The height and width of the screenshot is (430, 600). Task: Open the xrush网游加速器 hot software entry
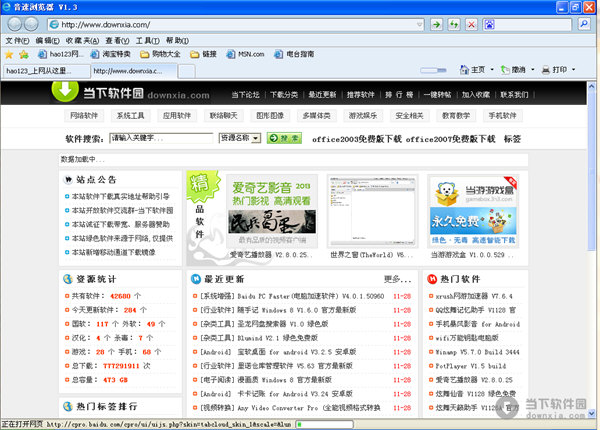tap(474, 296)
